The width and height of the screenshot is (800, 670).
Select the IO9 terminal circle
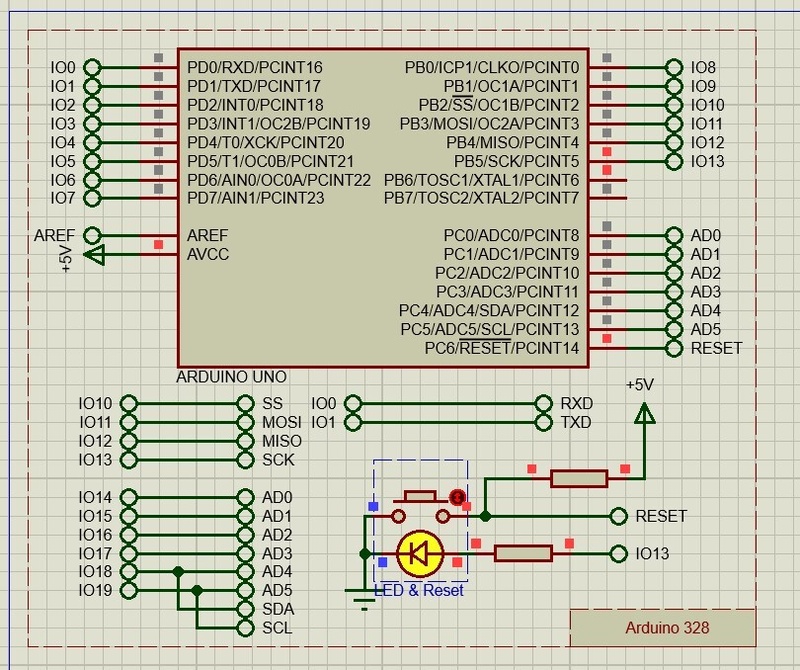(x=674, y=86)
